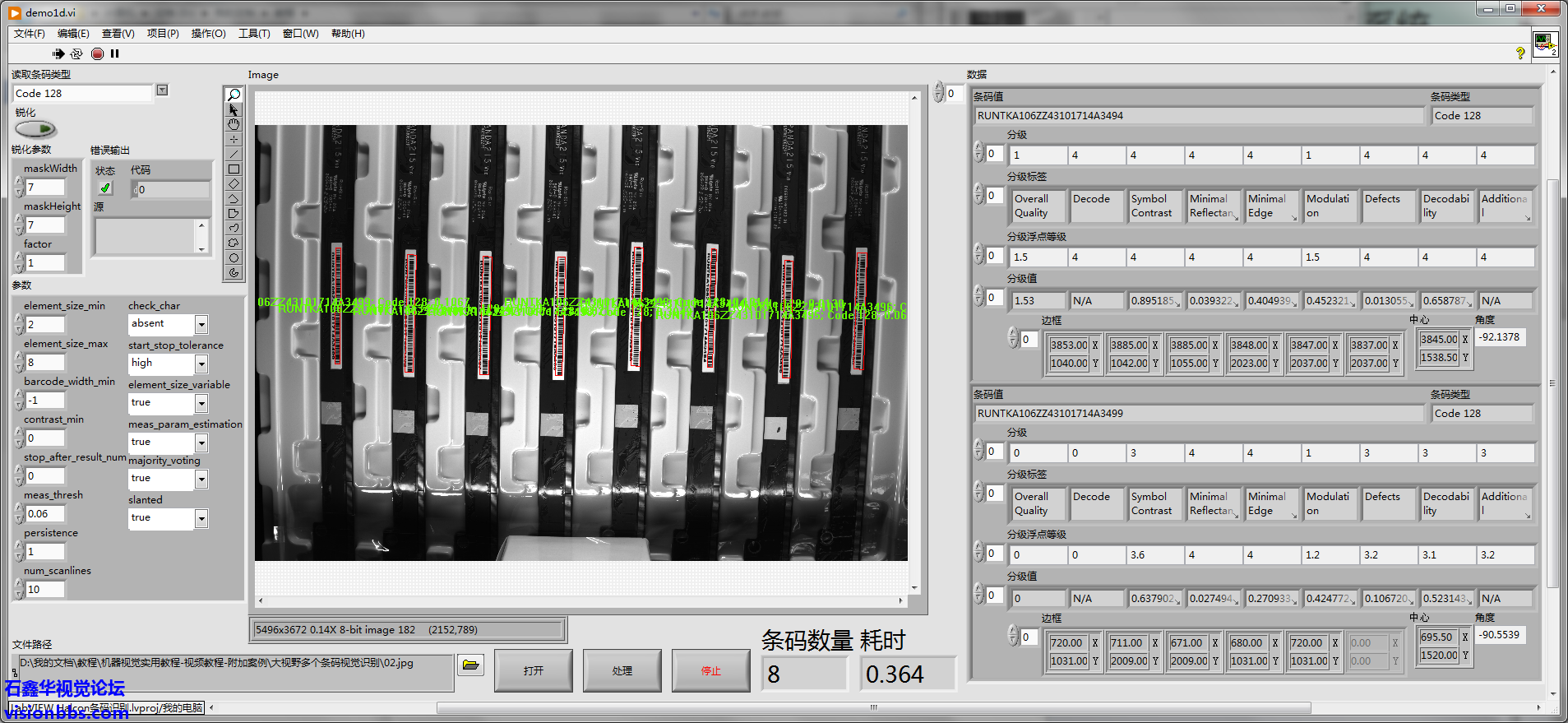1568x723 pixels.
Task: Select the Pan hand tool
Action: tap(234, 124)
